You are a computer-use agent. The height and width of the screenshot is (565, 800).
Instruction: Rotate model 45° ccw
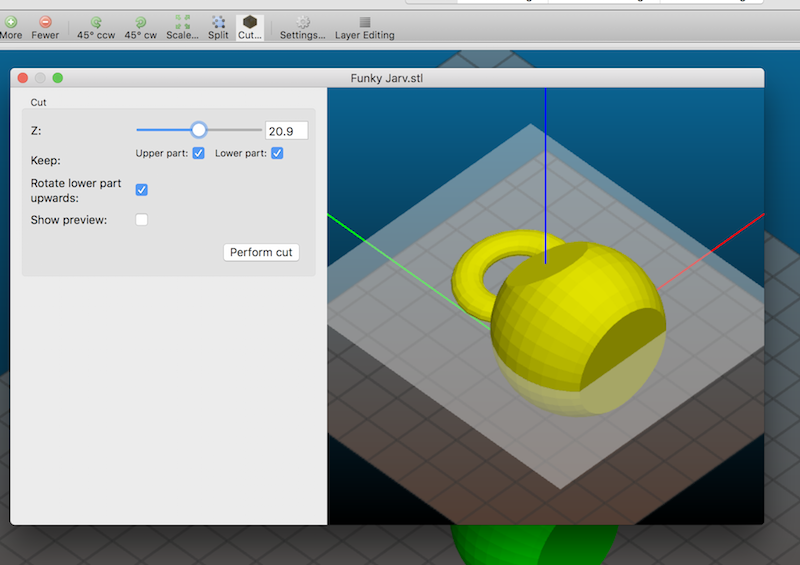96,22
